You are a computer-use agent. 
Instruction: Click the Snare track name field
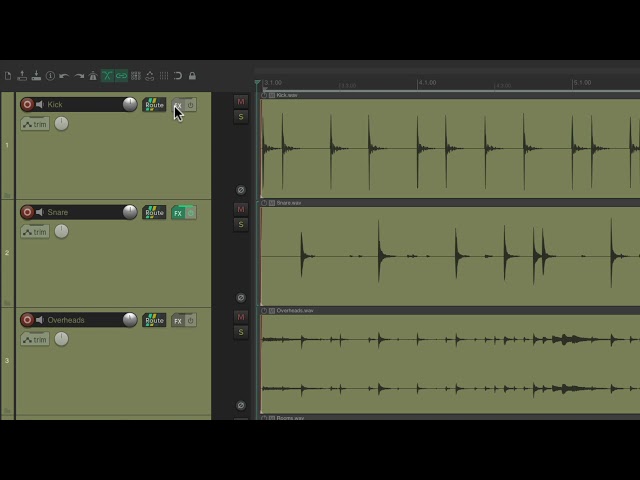pyautogui.click(x=84, y=212)
